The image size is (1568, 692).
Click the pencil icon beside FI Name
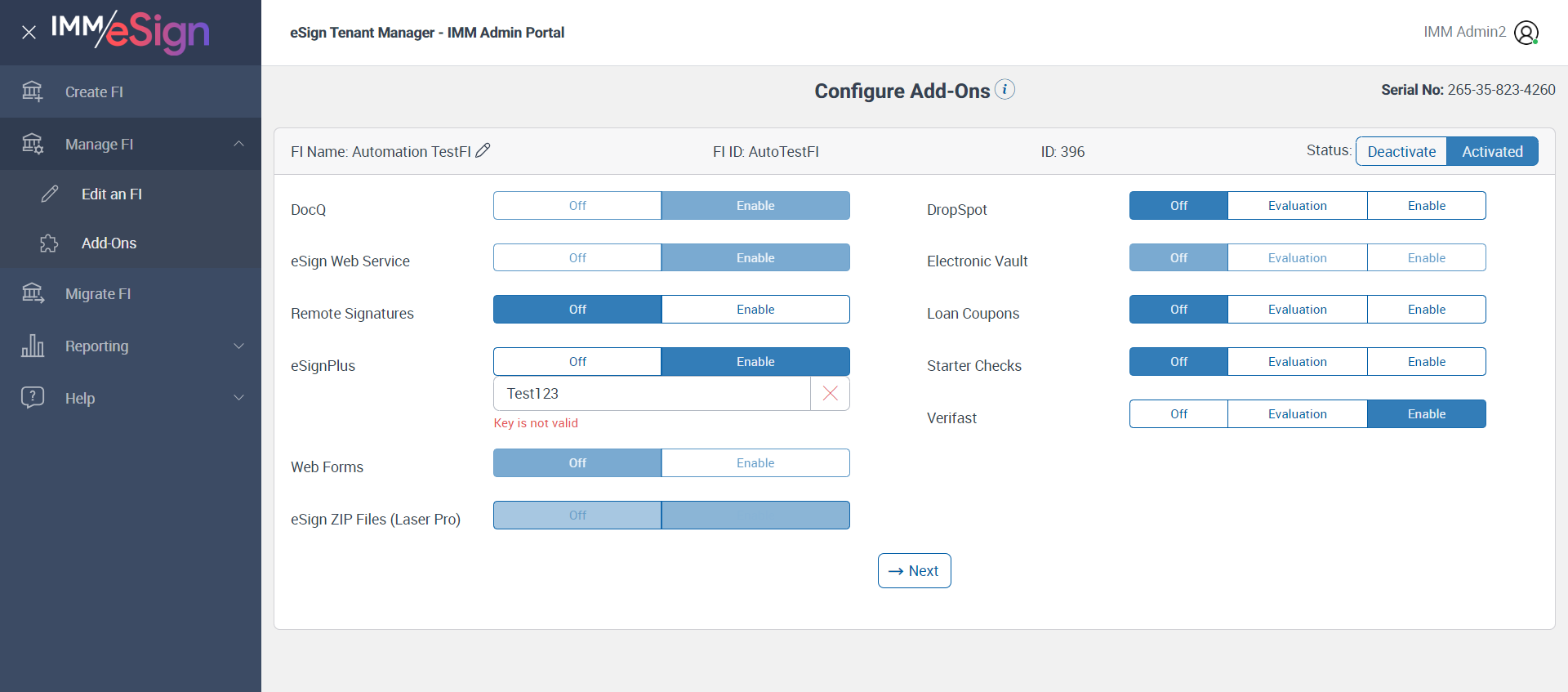(x=483, y=150)
